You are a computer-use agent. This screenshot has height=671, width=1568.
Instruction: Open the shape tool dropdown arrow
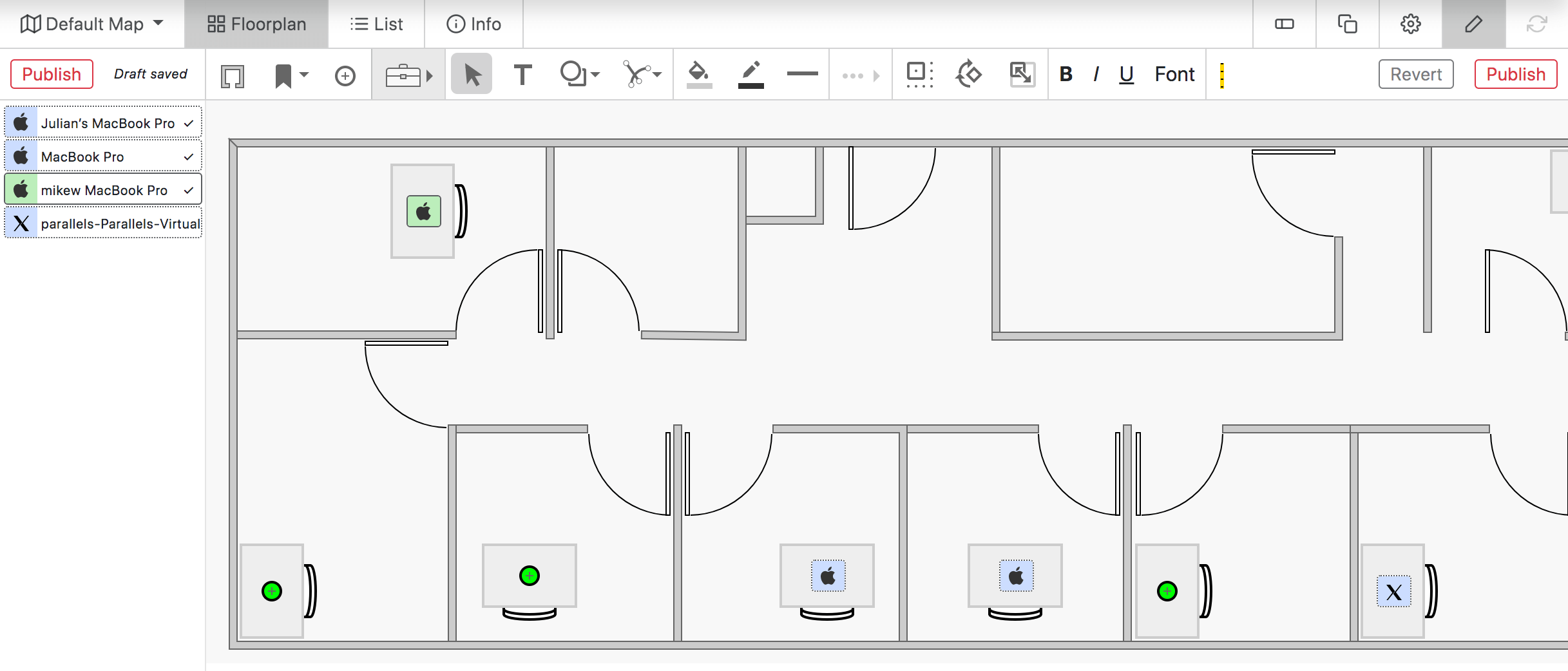[x=593, y=75]
